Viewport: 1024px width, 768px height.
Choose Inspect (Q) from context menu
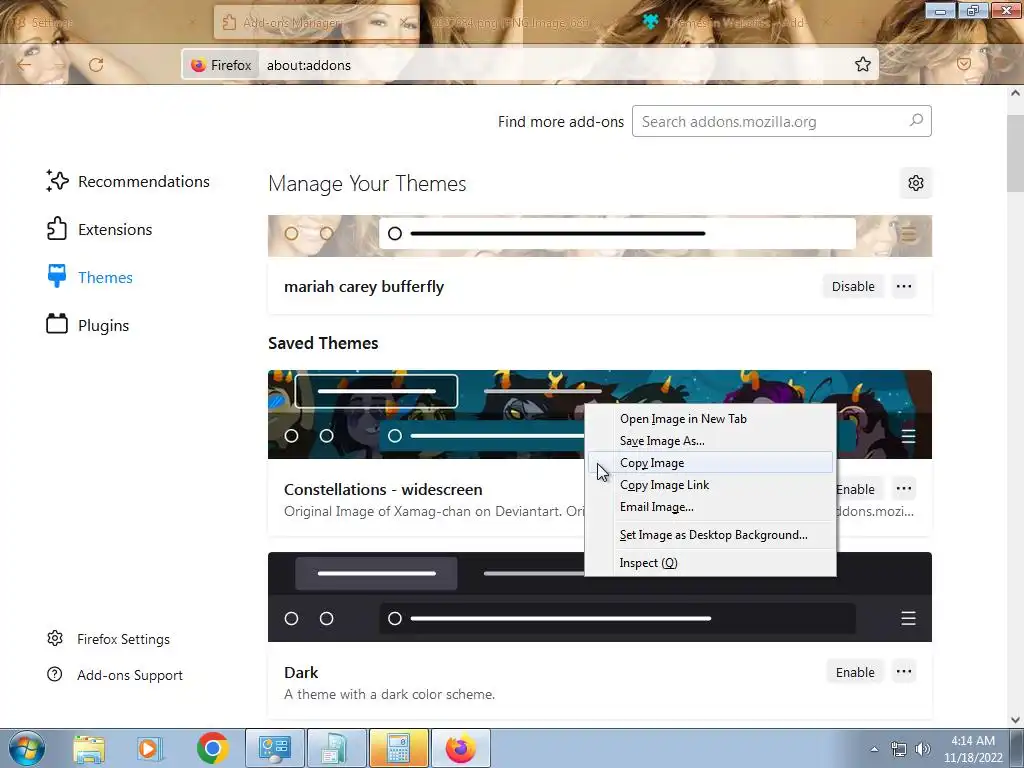(710, 563)
